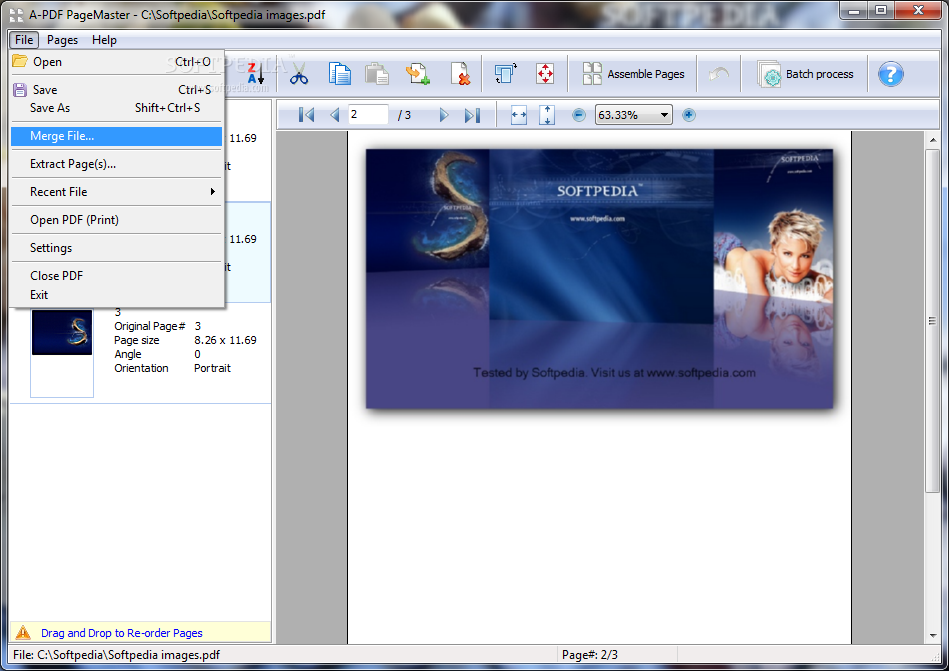
Task: Go to previous page arrow
Action: click(334, 114)
